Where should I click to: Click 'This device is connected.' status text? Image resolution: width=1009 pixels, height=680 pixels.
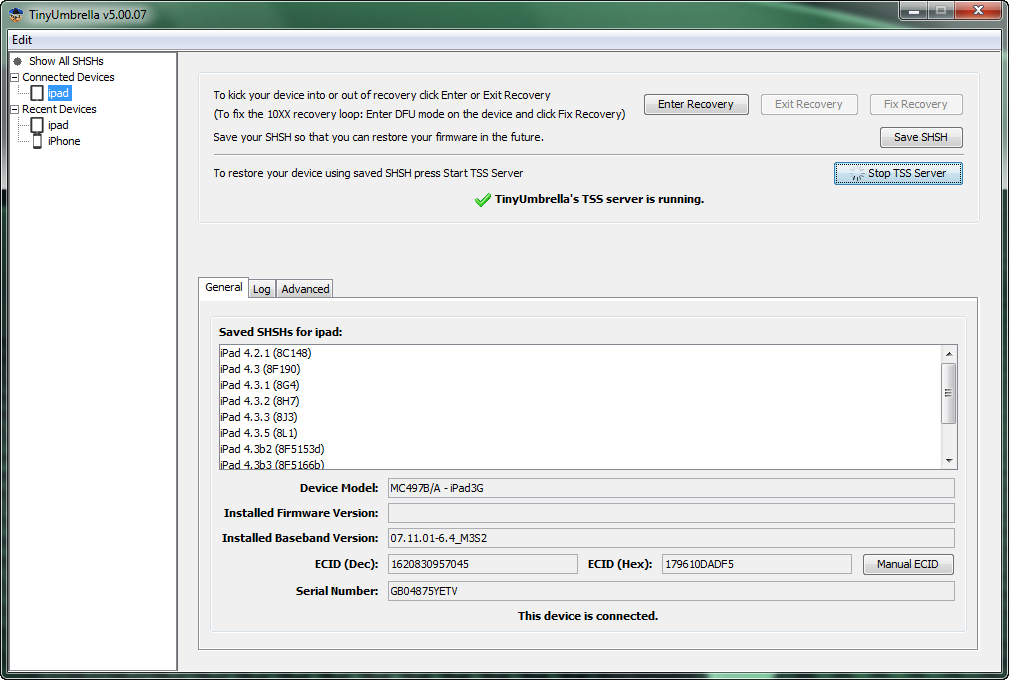[588, 616]
